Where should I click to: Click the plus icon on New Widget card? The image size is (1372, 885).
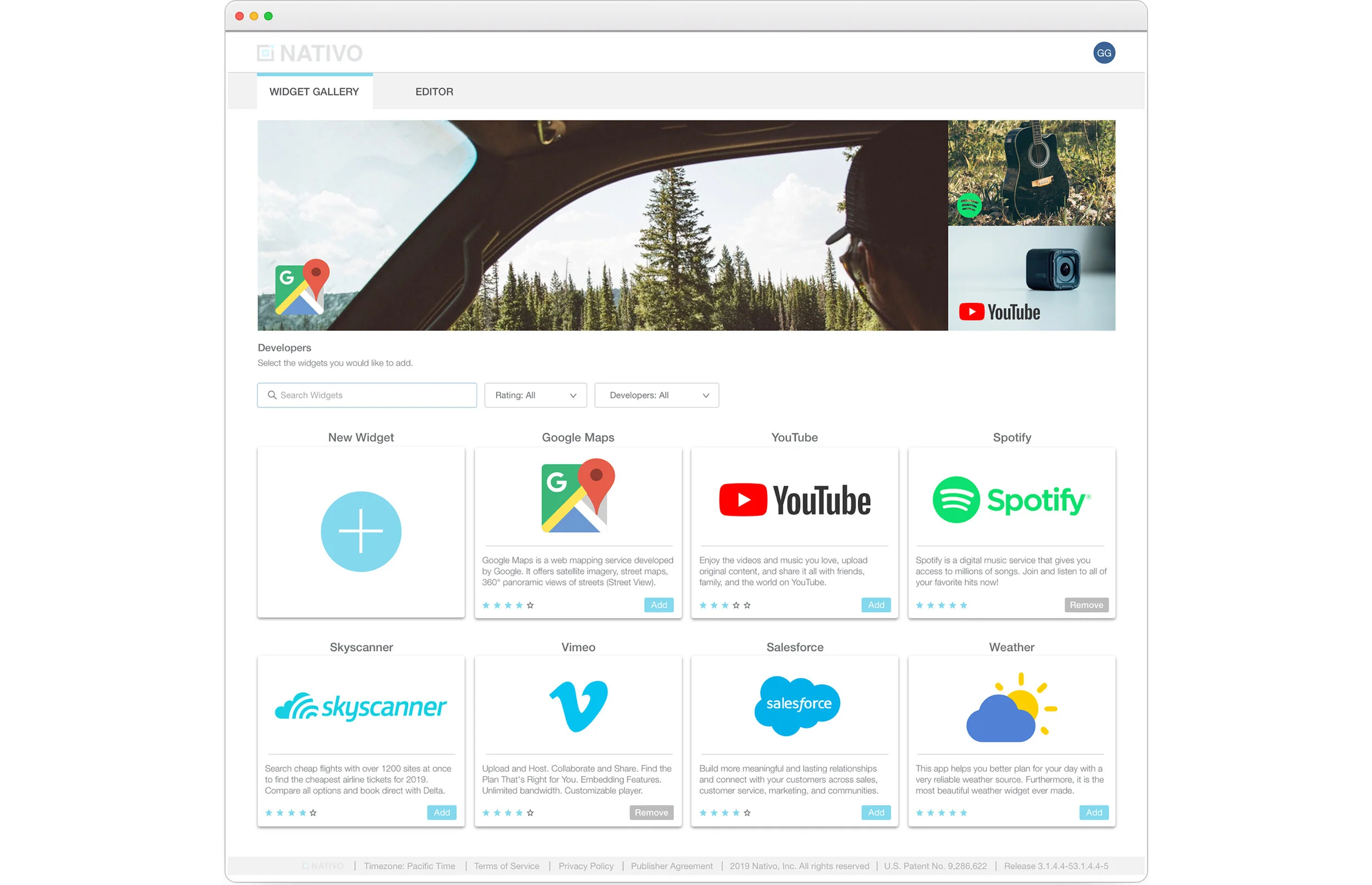click(361, 531)
